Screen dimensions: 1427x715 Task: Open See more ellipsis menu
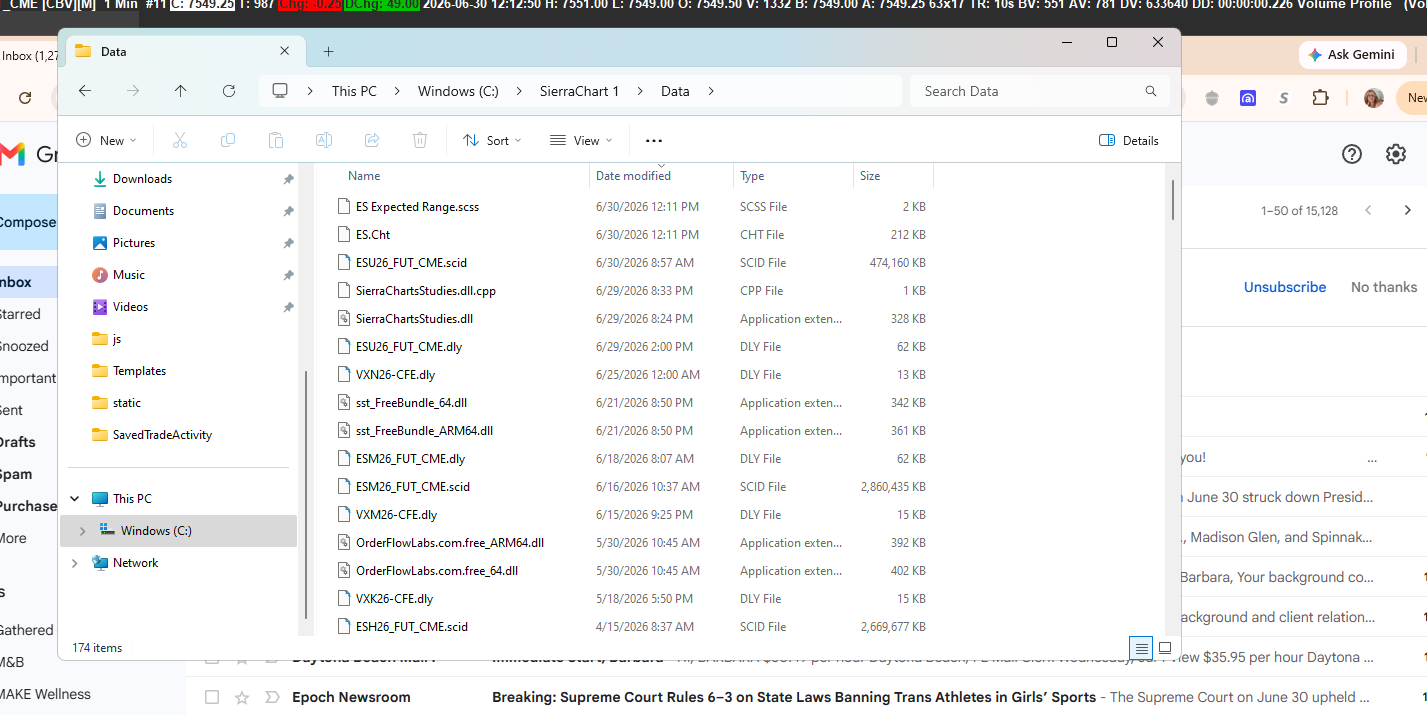pos(654,141)
